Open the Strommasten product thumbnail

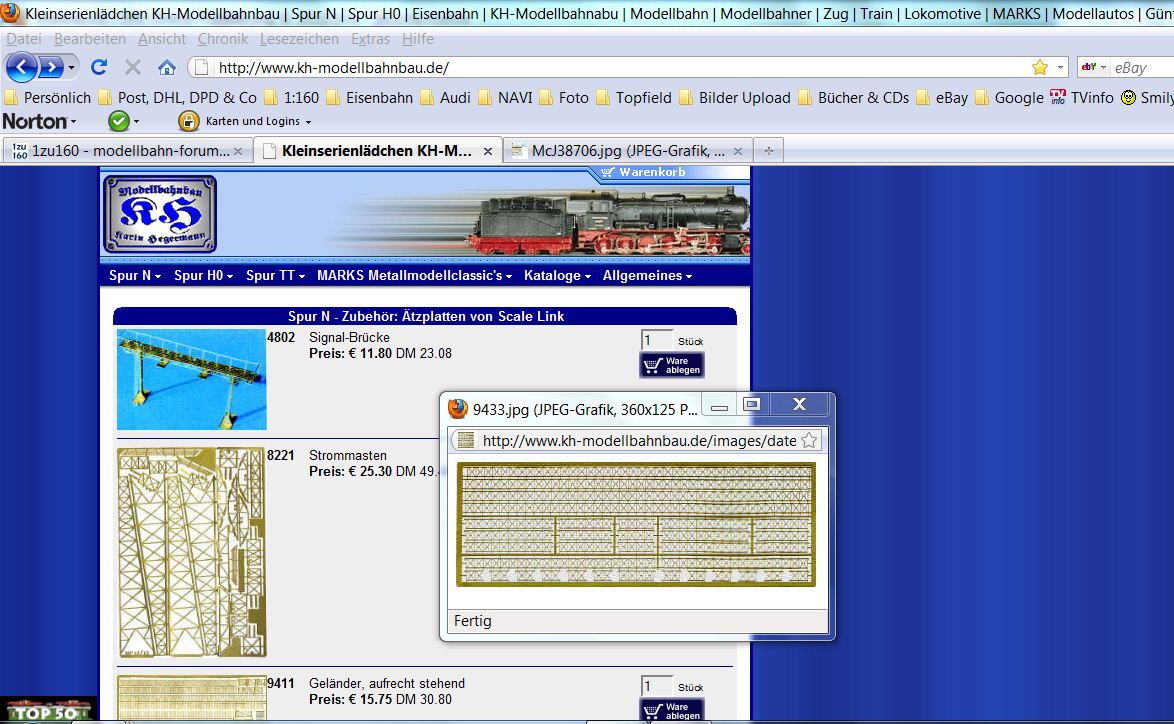pyautogui.click(x=192, y=552)
